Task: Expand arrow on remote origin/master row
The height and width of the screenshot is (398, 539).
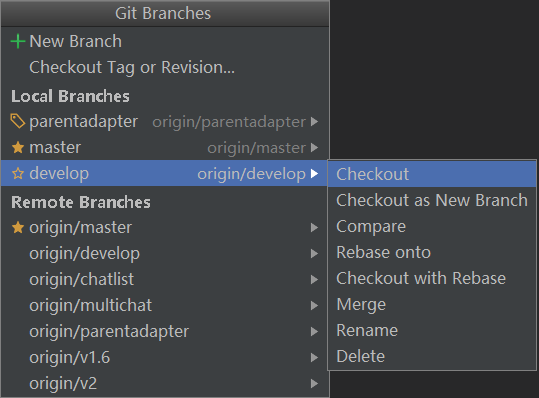Action: (x=314, y=228)
